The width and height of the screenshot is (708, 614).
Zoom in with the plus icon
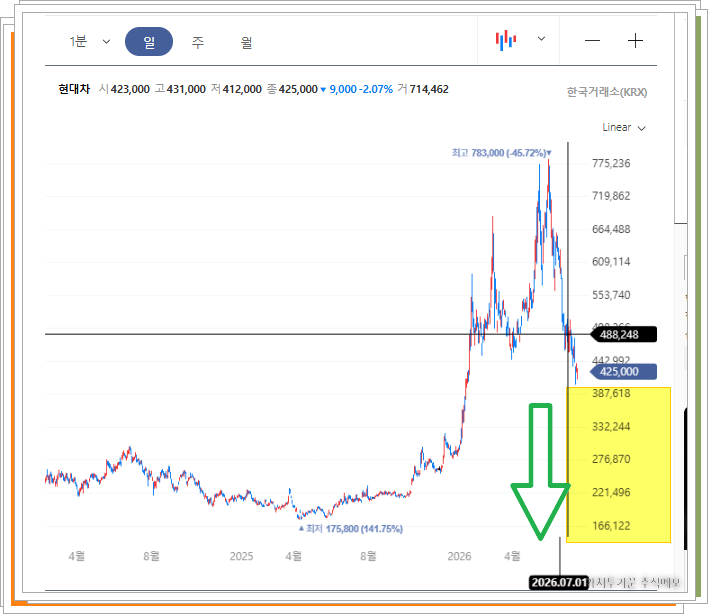click(635, 41)
